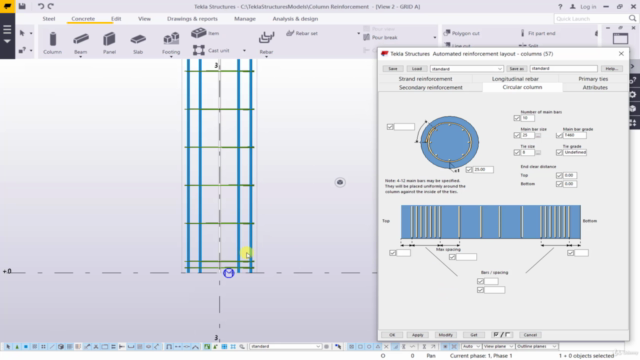Click the Column tool in the Concrete ribbon
This screenshot has width=640, height=360.
click(x=53, y=43)
